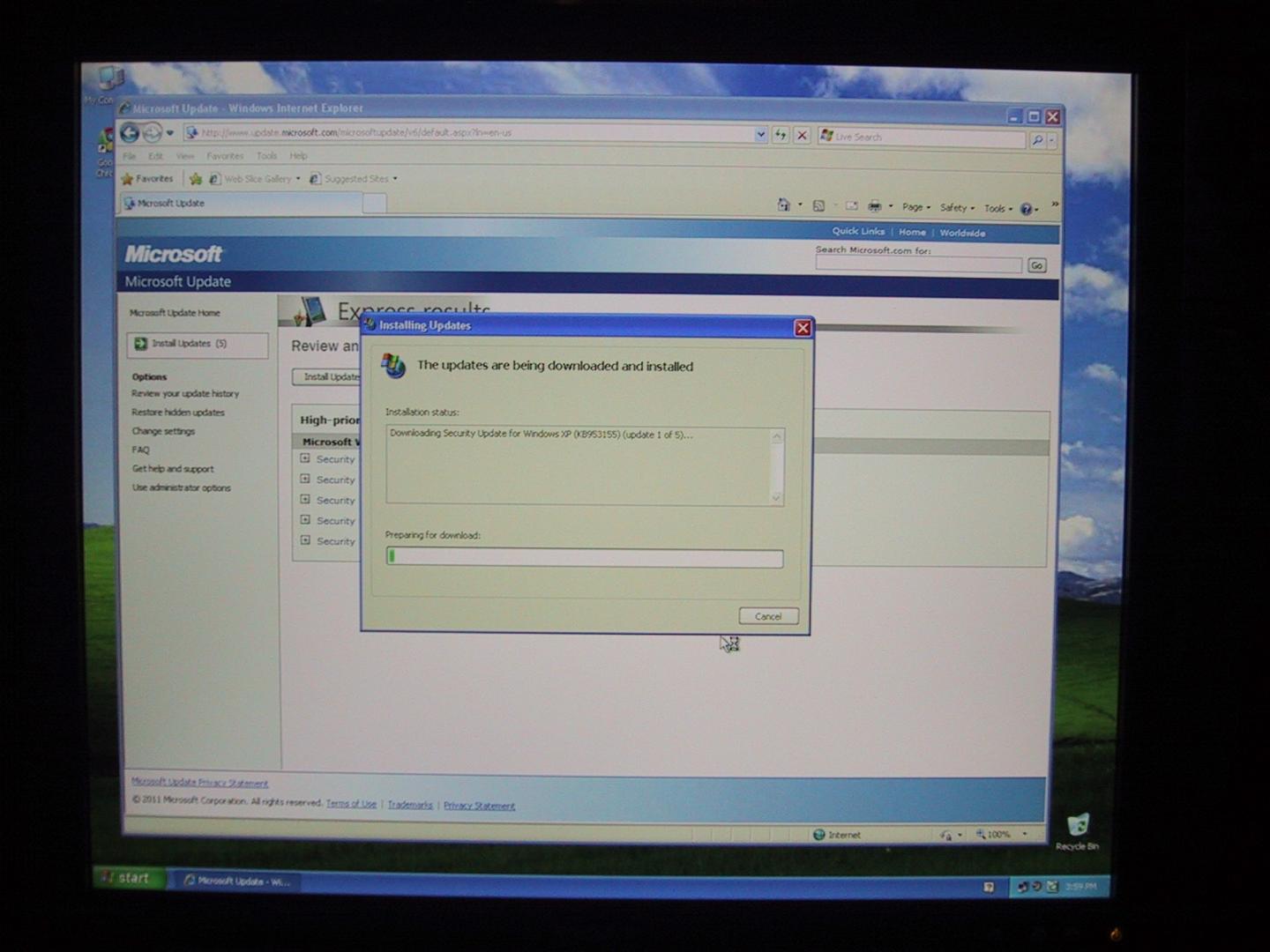Screen dimensions: 1270x952
Task: Expand the first Security update item
Action: point(305,458)
